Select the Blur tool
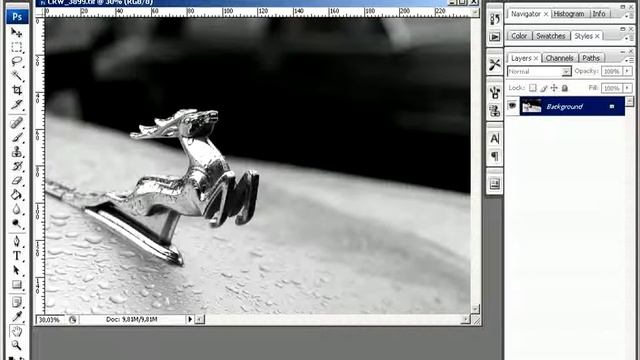 point(16,209)
